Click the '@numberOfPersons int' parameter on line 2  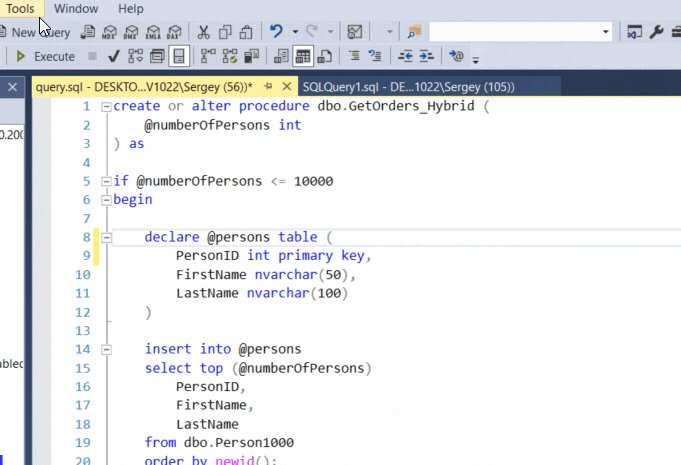click(222, 125)
